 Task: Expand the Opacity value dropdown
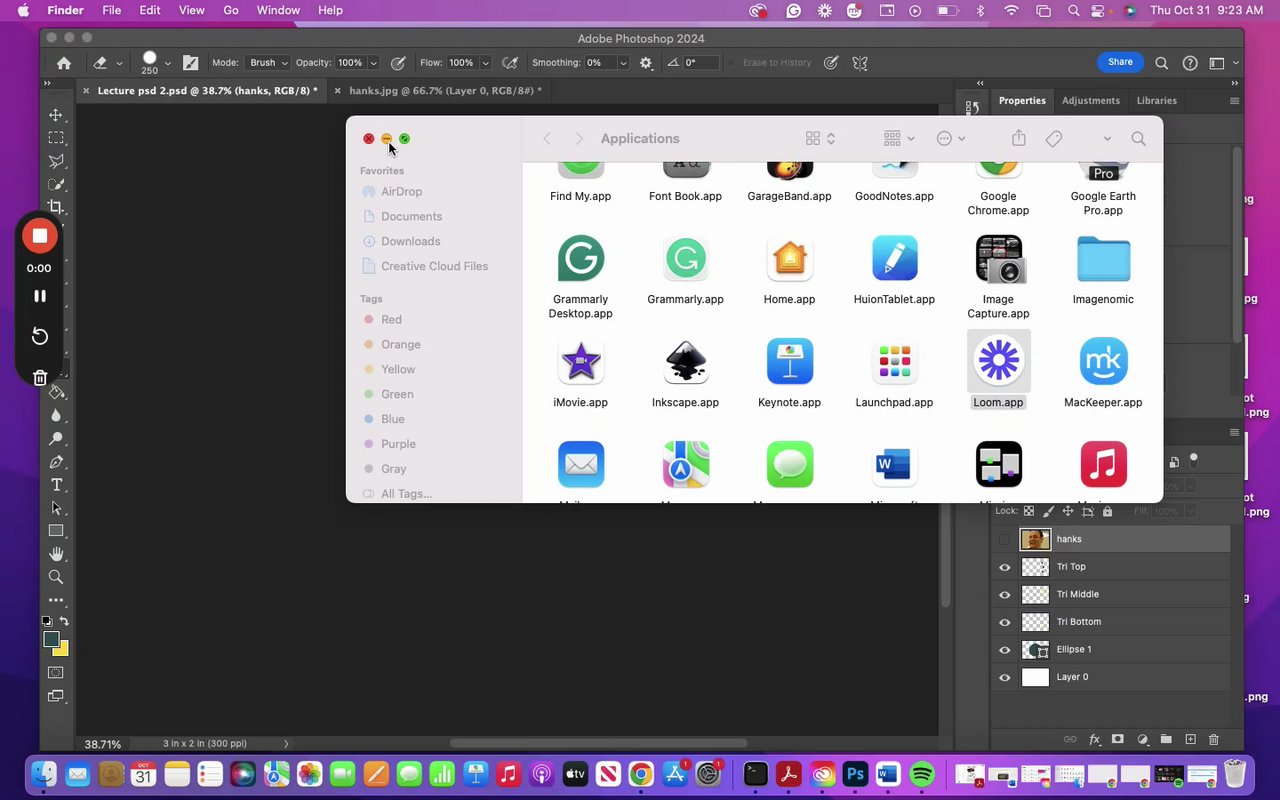(x=374, y=63)
